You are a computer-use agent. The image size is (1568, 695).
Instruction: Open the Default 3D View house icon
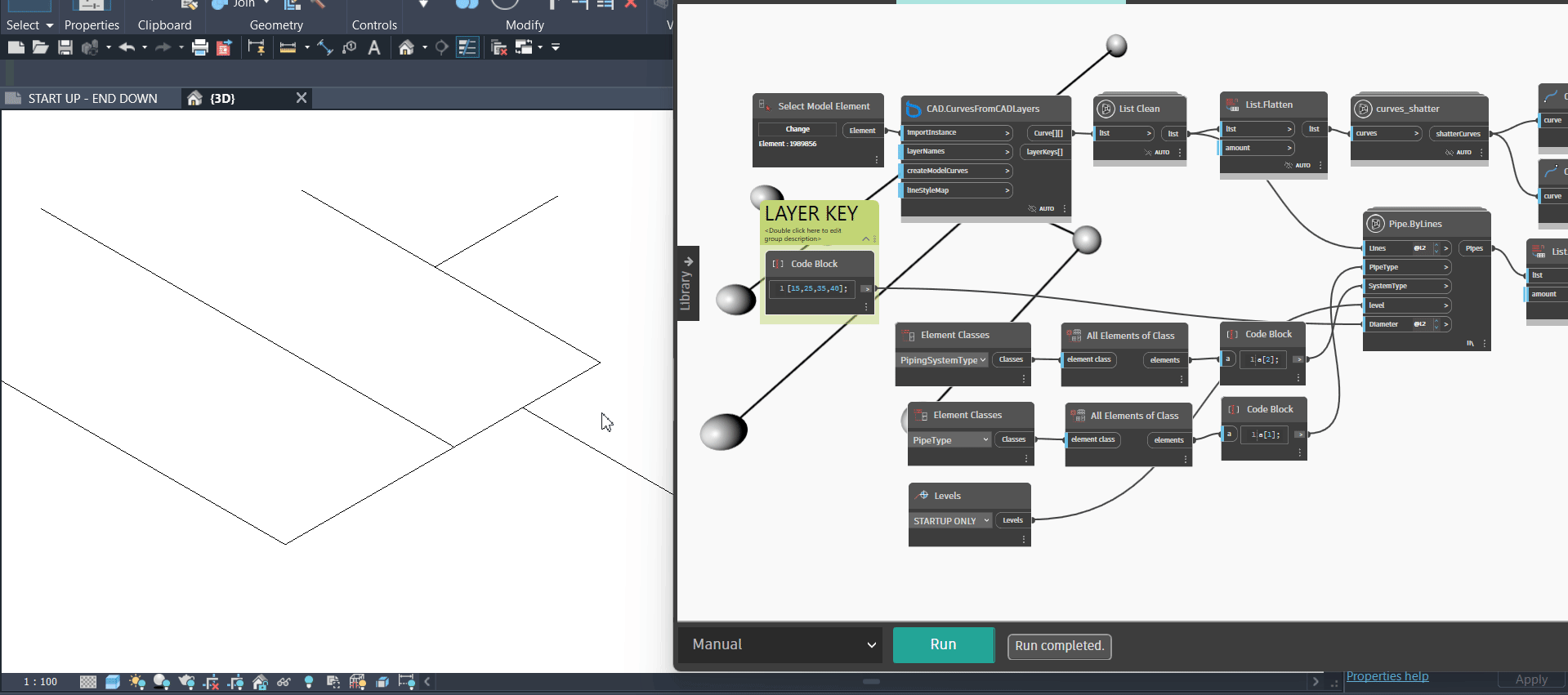tap(406, 47)
